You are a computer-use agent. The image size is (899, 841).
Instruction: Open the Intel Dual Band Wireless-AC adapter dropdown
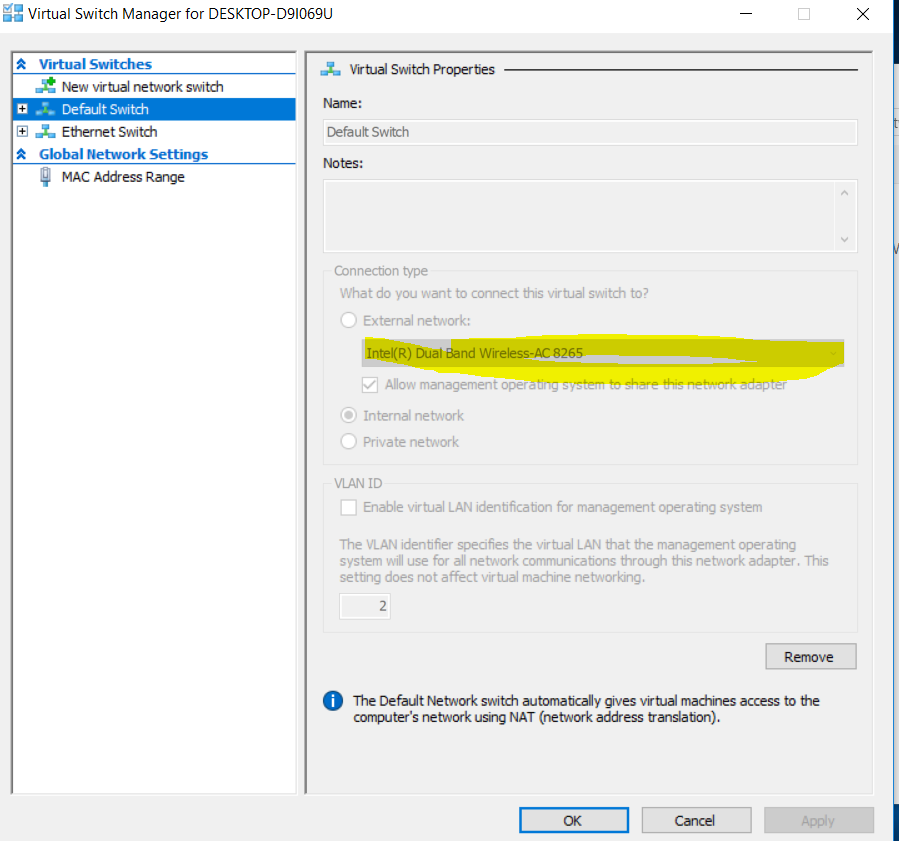(x=603, y=353)
